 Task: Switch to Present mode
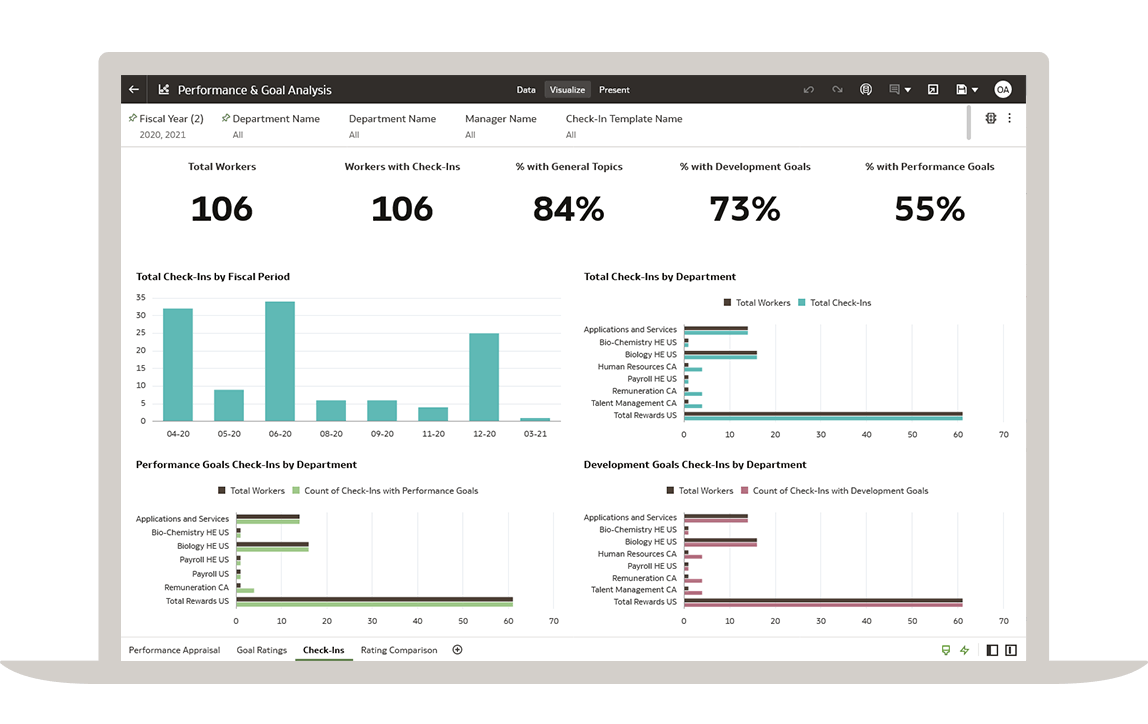[614, 90]
